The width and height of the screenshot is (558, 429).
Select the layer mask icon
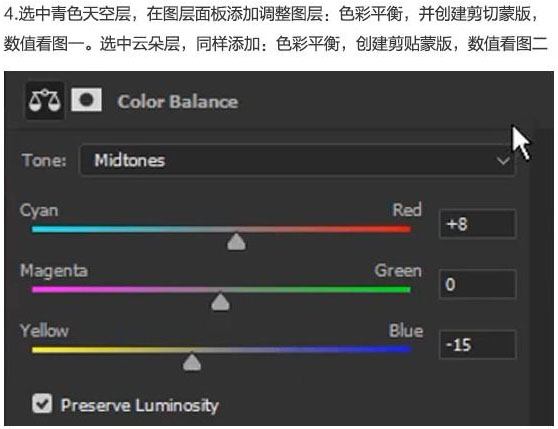click(x=86, y=100)
